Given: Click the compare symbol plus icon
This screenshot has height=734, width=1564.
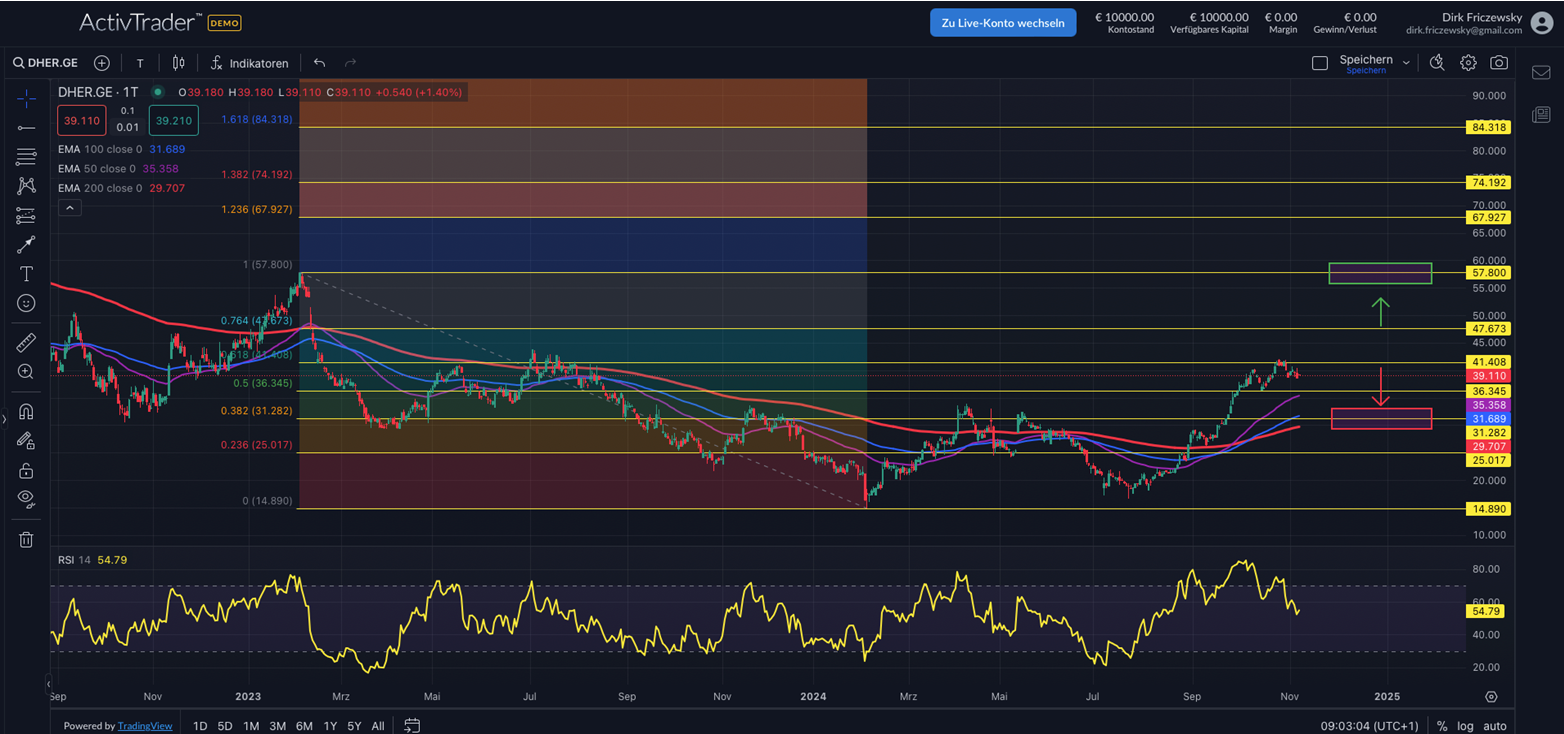Looking at the screenshot, I should [x=102, y=63].
